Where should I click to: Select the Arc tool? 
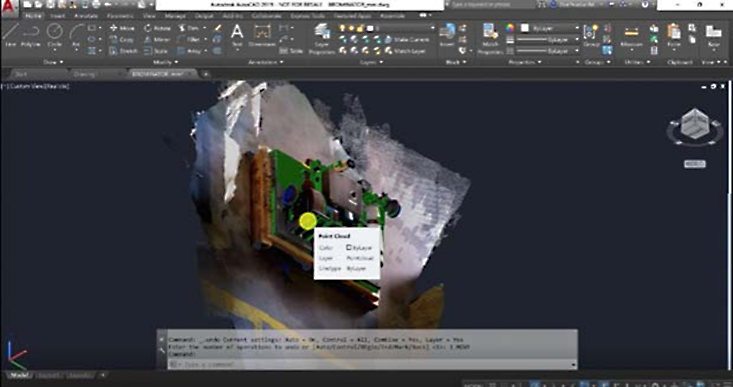click(76, 35)
